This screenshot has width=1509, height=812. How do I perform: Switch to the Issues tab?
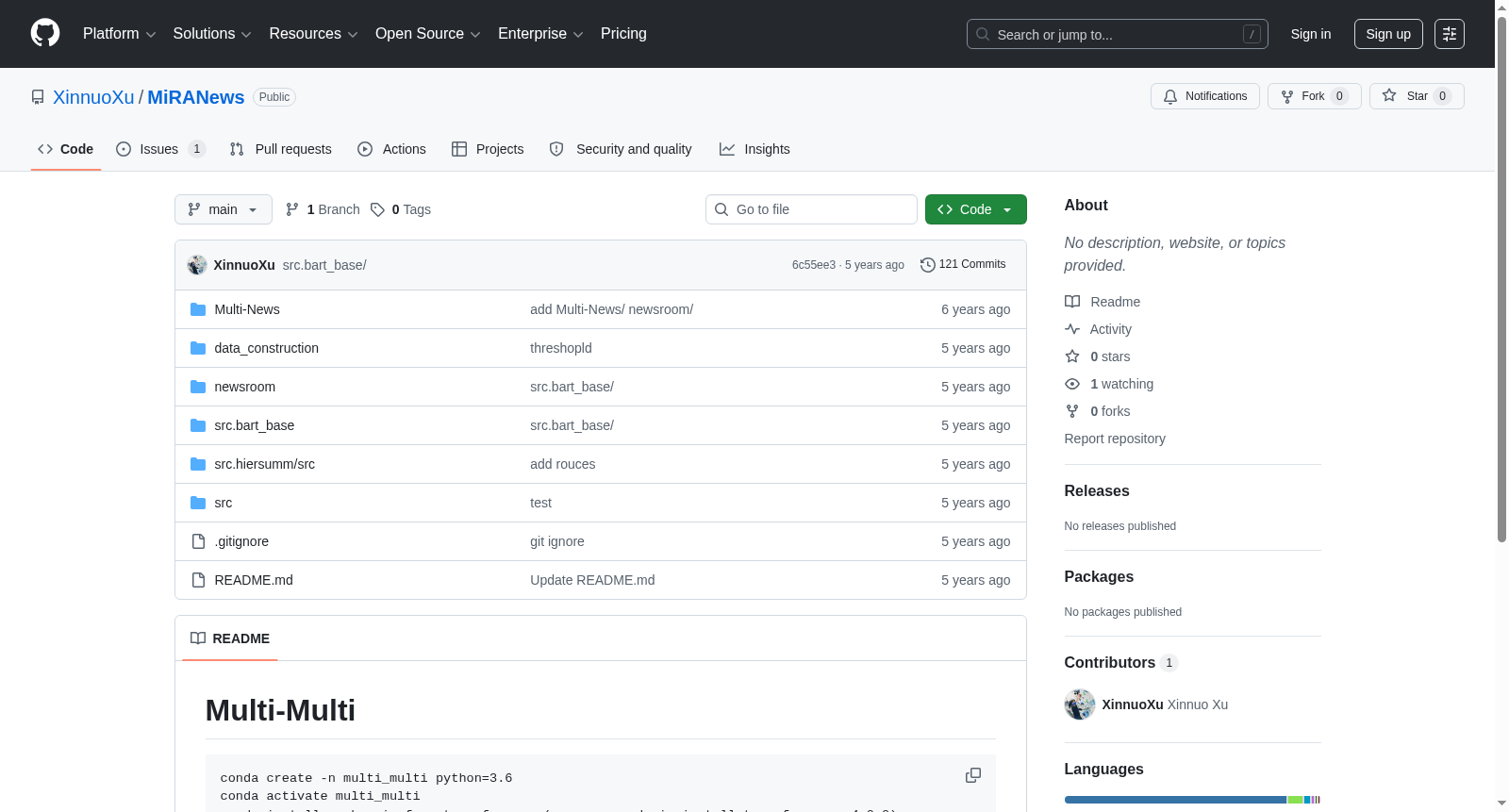tap(160, 149)
